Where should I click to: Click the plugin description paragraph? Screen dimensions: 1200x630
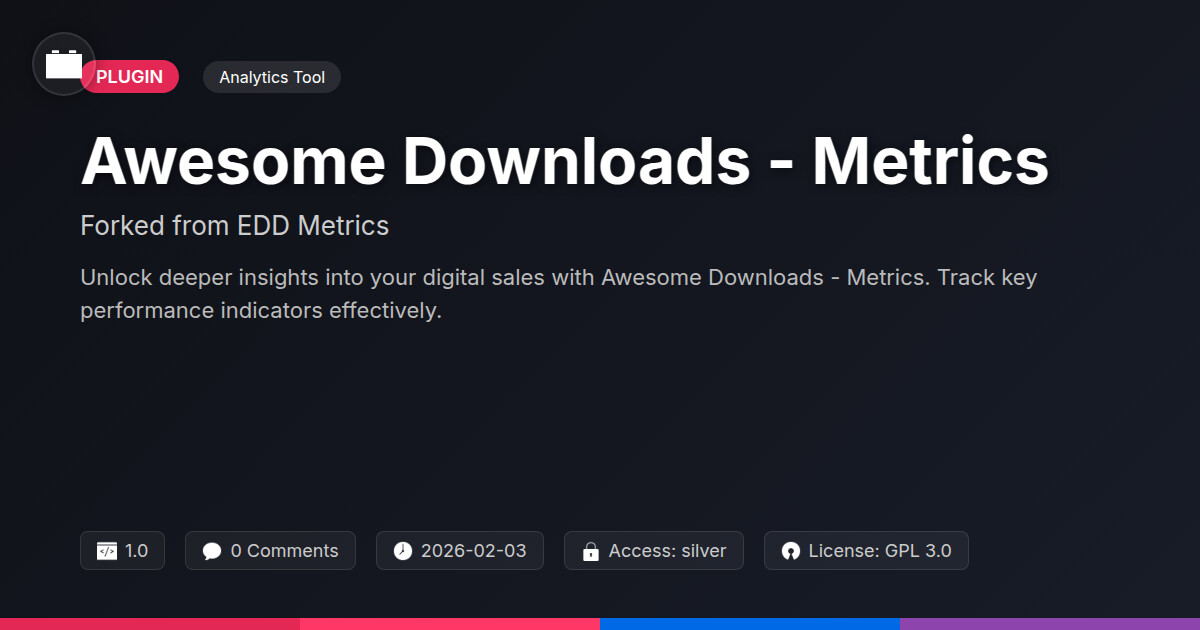tap(558, 293)
